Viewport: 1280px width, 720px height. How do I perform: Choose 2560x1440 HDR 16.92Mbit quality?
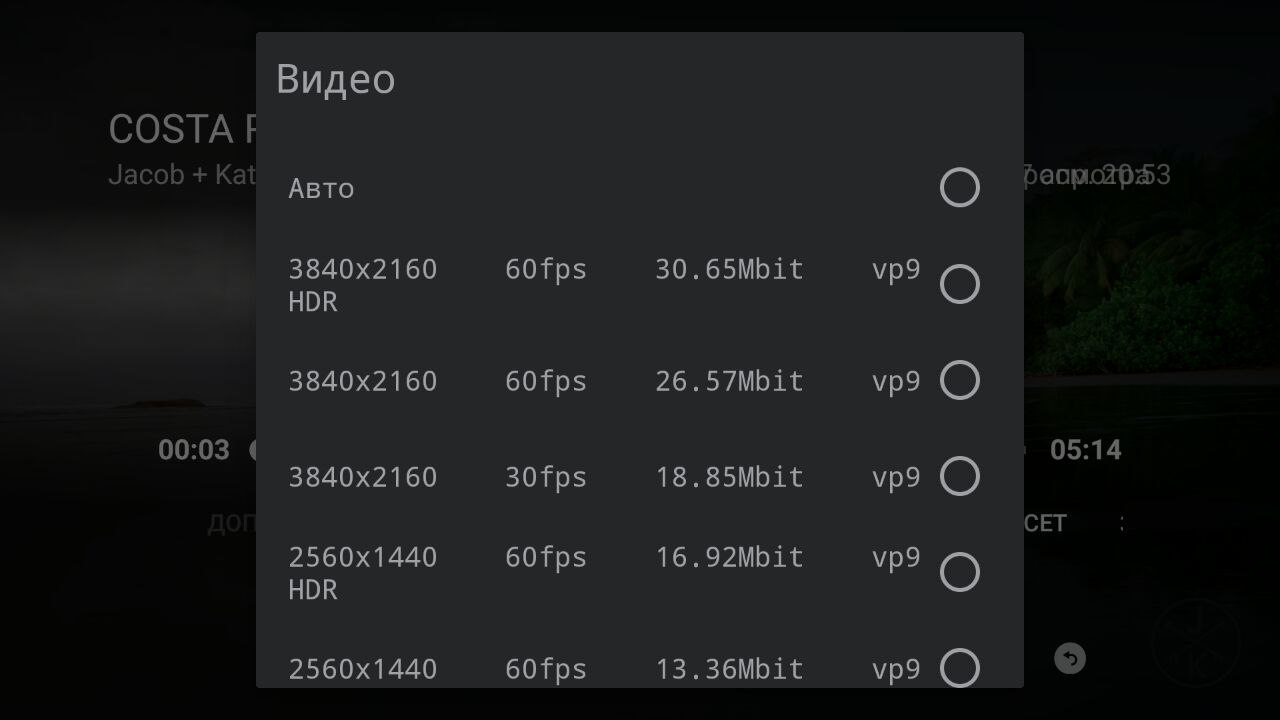(640, 572)
